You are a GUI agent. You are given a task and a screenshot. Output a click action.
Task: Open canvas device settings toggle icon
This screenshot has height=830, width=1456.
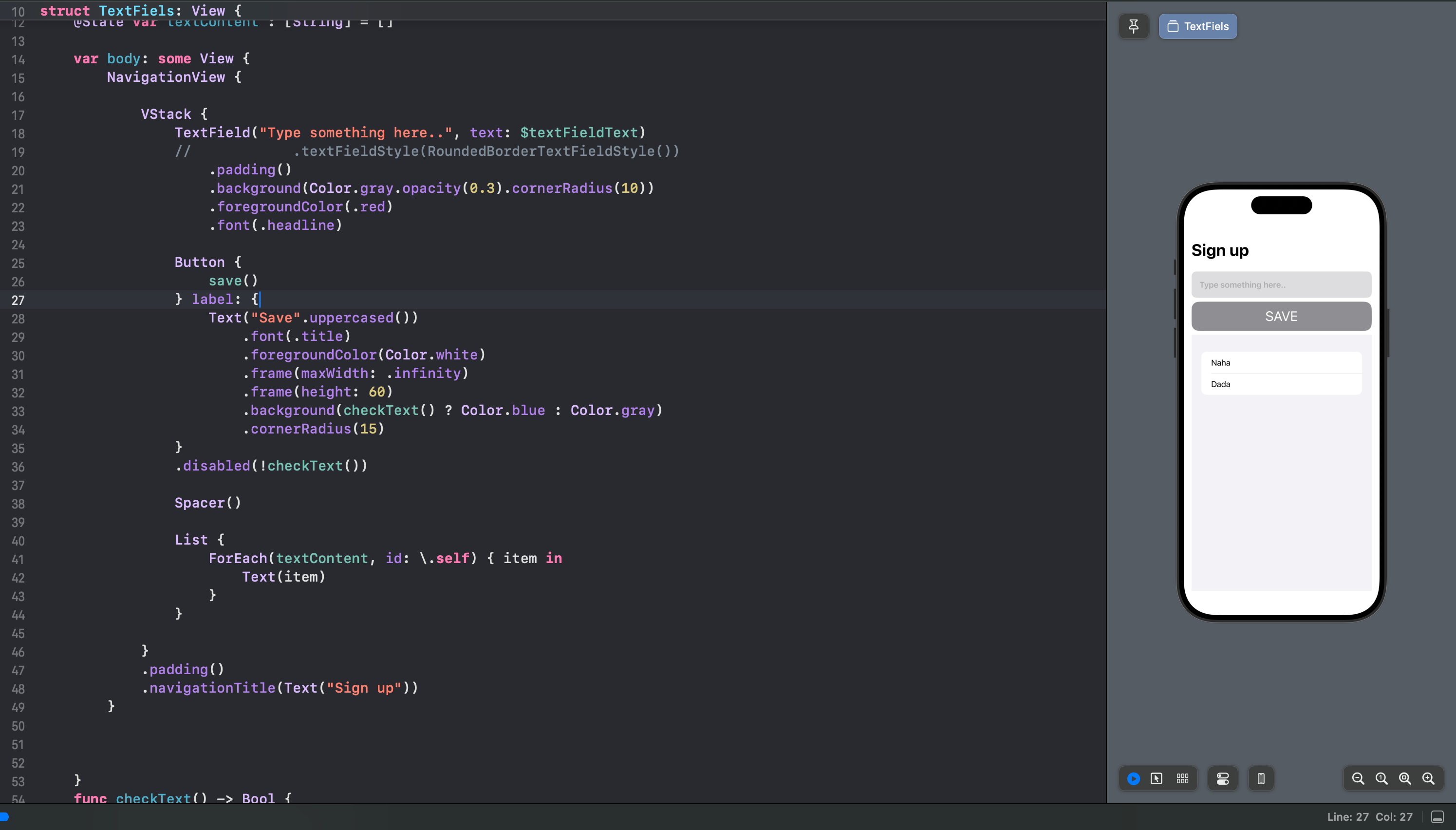click(1223, 779)
